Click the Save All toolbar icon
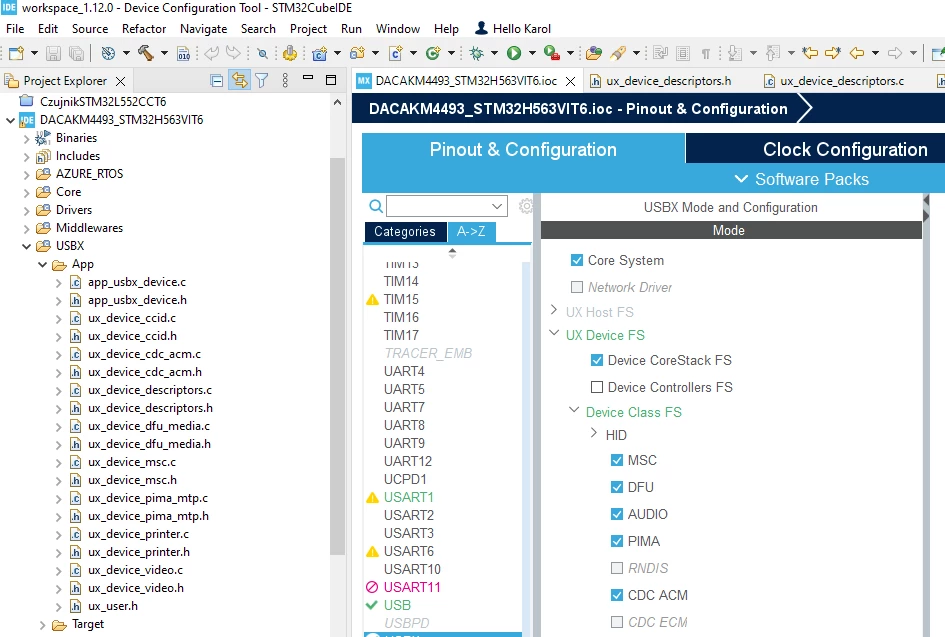Image resolution: width=945 pixels, height=637 pixels. click(x=77, y=53)
